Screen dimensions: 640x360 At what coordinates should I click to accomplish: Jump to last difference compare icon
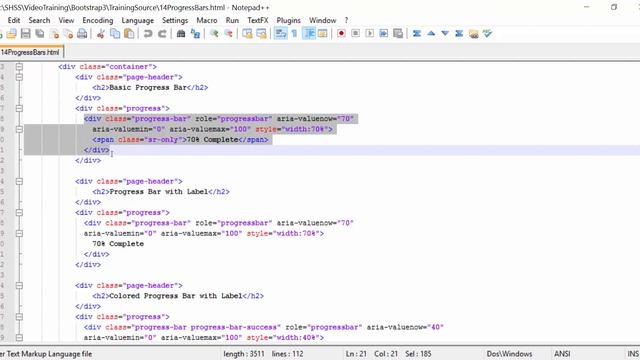(x=459, y=33)
